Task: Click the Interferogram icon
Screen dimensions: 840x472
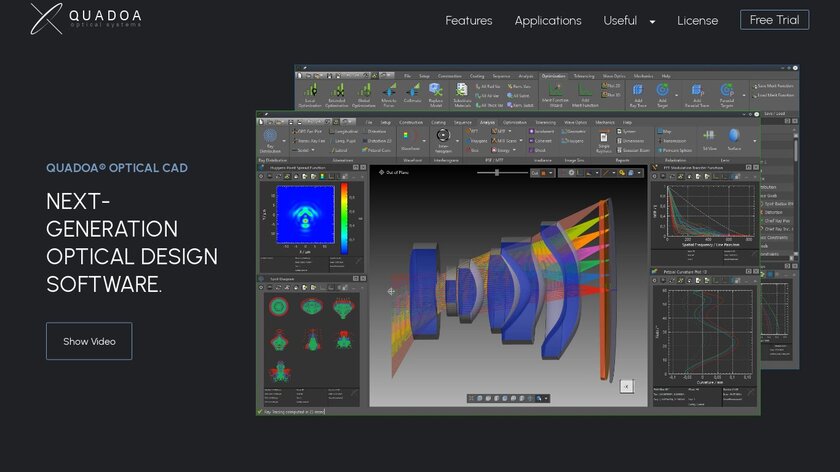Action: 443,140
